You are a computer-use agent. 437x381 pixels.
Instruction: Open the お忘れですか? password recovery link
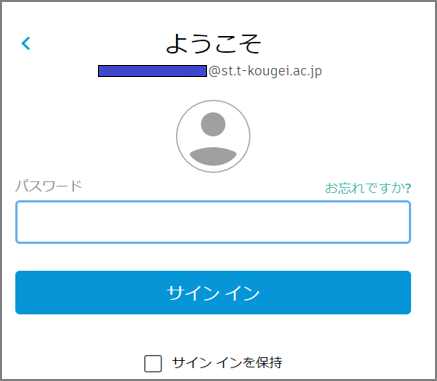click(x=368, y=188)
